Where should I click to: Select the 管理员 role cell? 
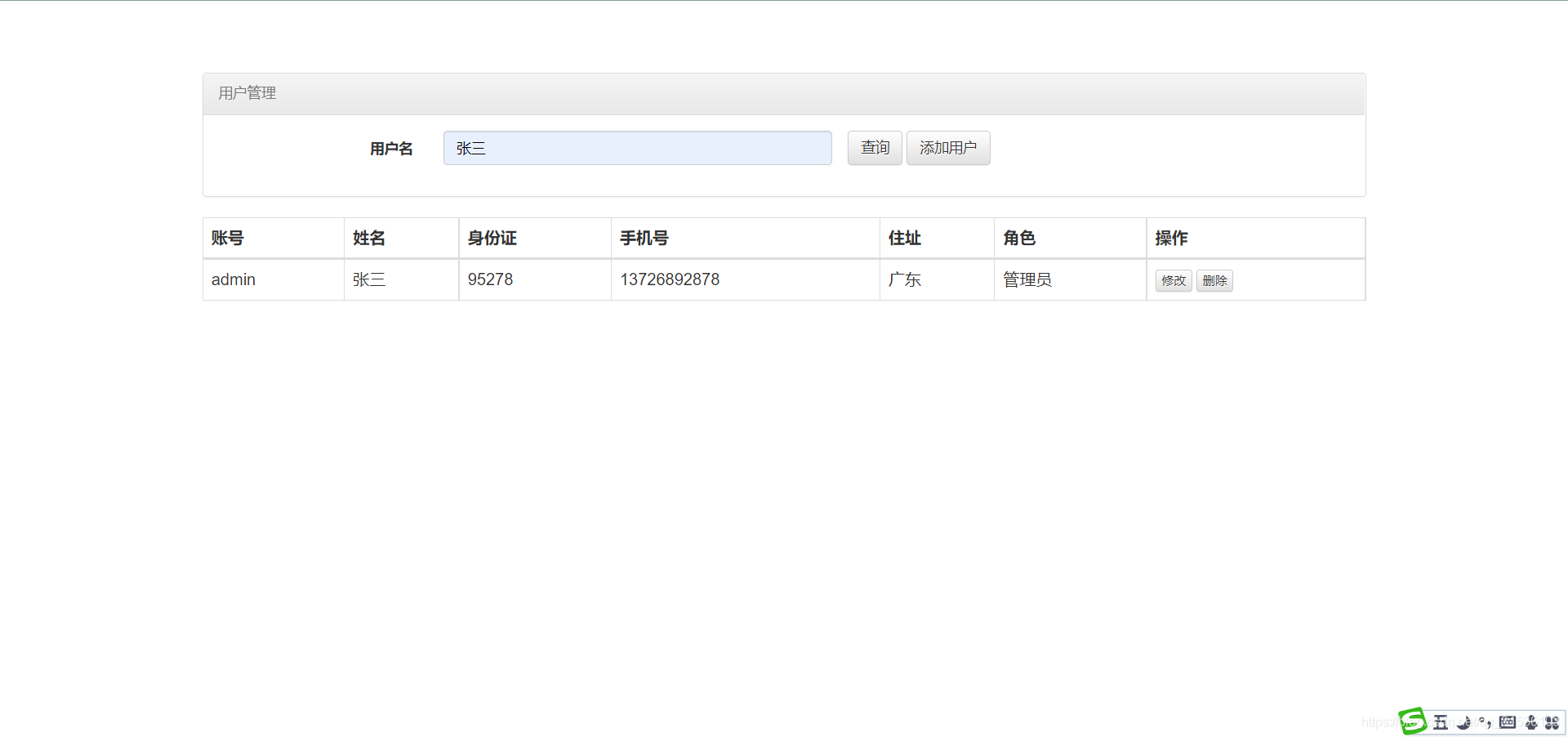[1070, 279]
